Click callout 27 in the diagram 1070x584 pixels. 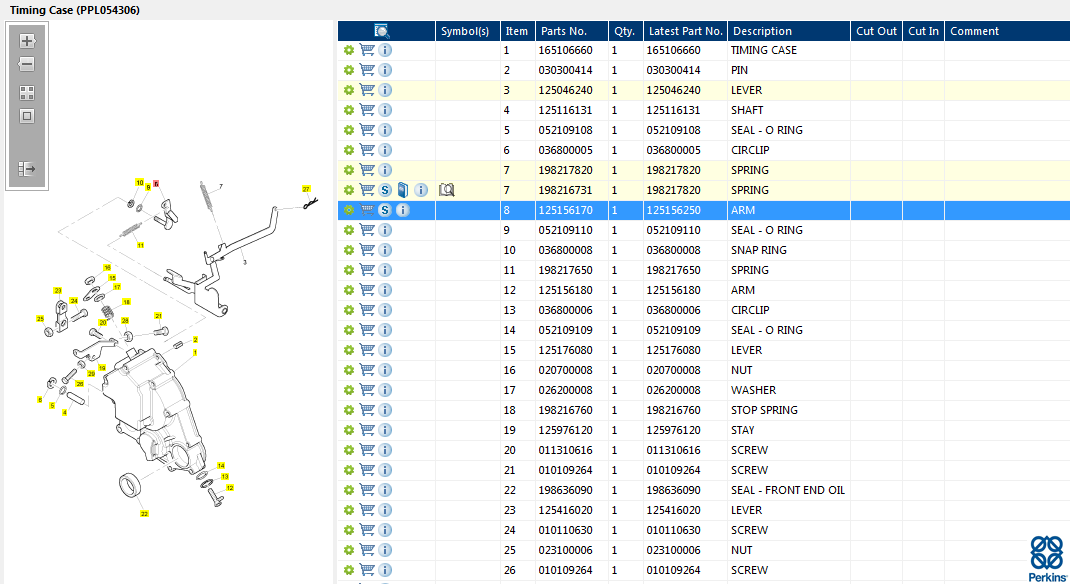point(307,188)
